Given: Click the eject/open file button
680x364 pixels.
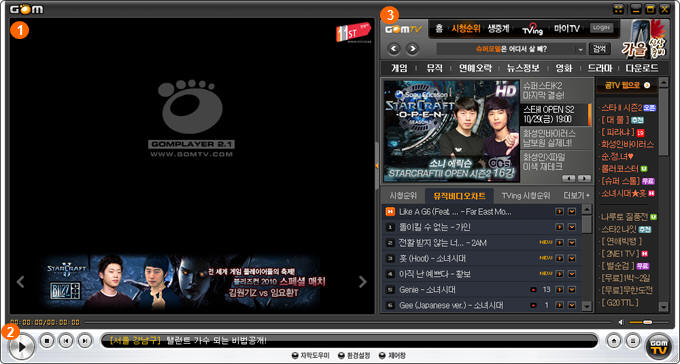Looking at the screenshot, I should coord(613,341).
